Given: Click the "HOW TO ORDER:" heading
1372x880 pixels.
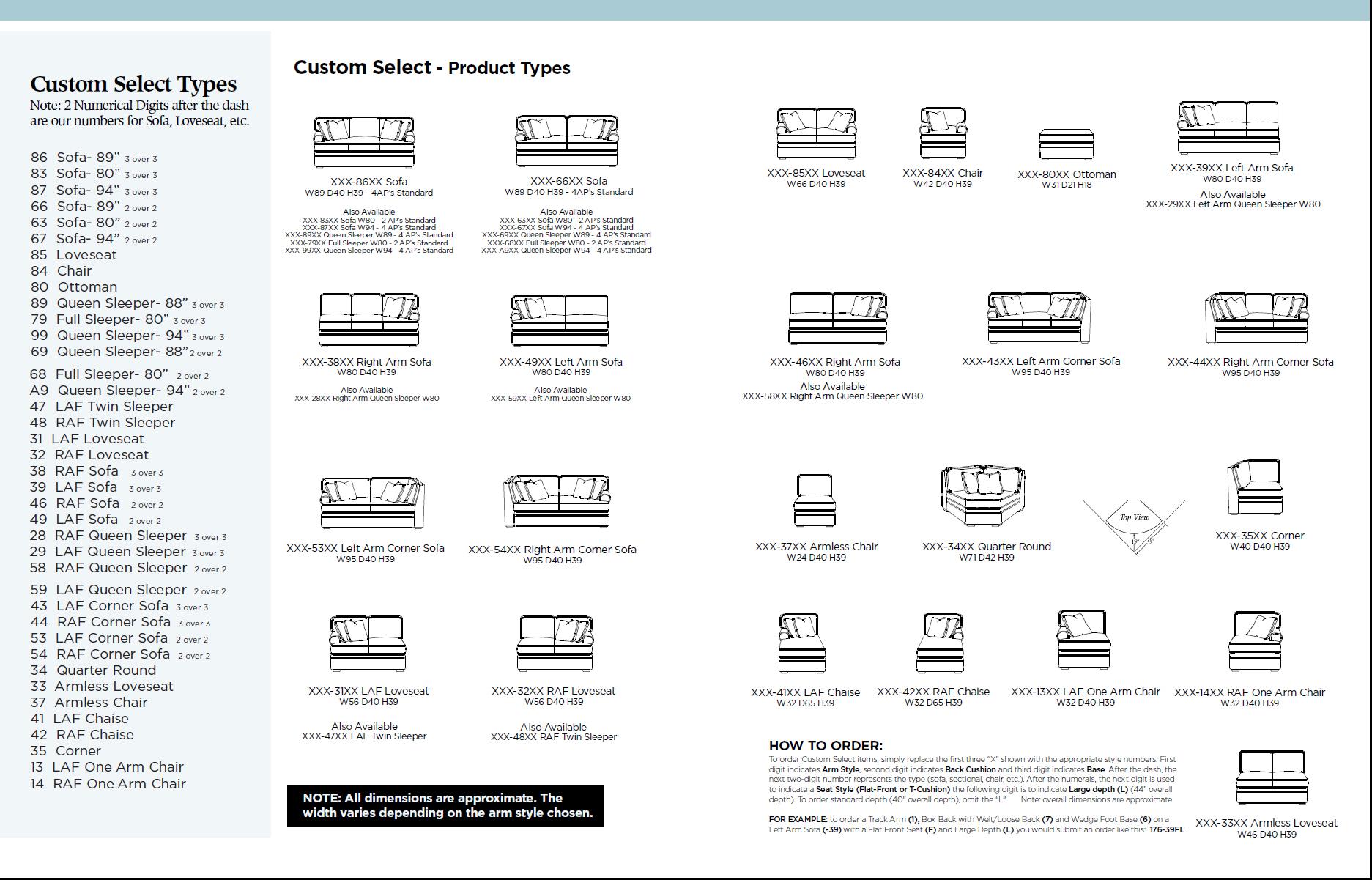Looking at the screenshot, I should click(826, 745).
